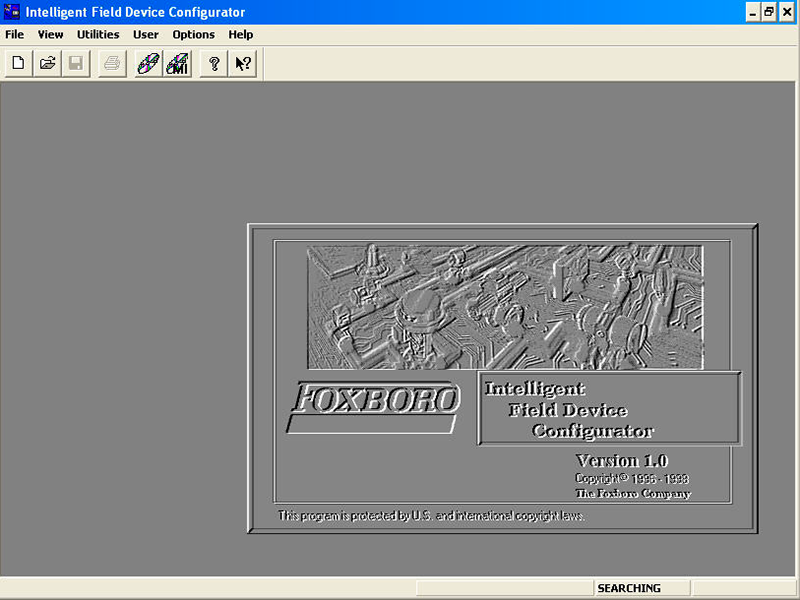
Task: Open the View menu
Action: [51, 34]
